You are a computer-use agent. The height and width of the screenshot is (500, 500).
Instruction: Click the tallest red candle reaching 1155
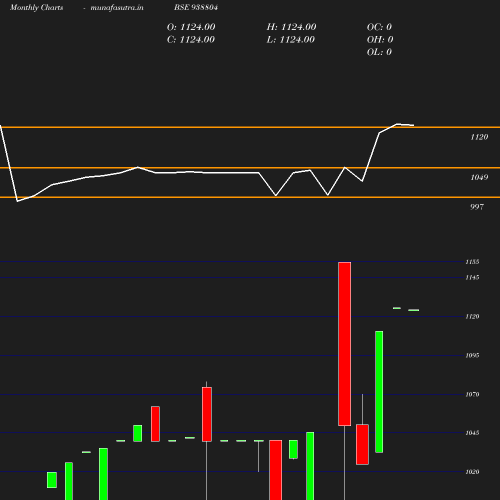tap(344, 344)
